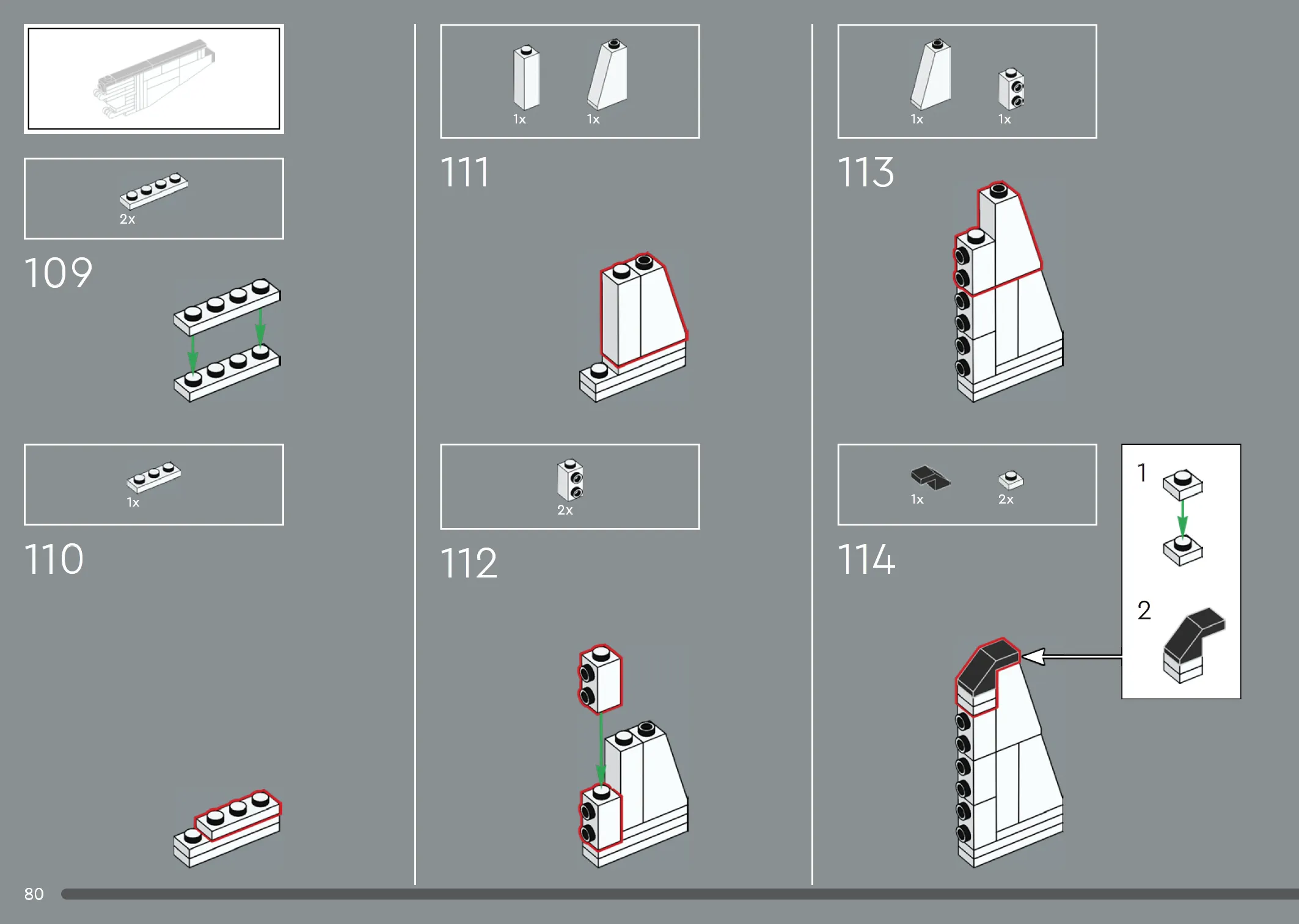The image size is (1299, 924).
Task: Click the 1x3 plate in step 110 parts box
Action: (153, 477)
